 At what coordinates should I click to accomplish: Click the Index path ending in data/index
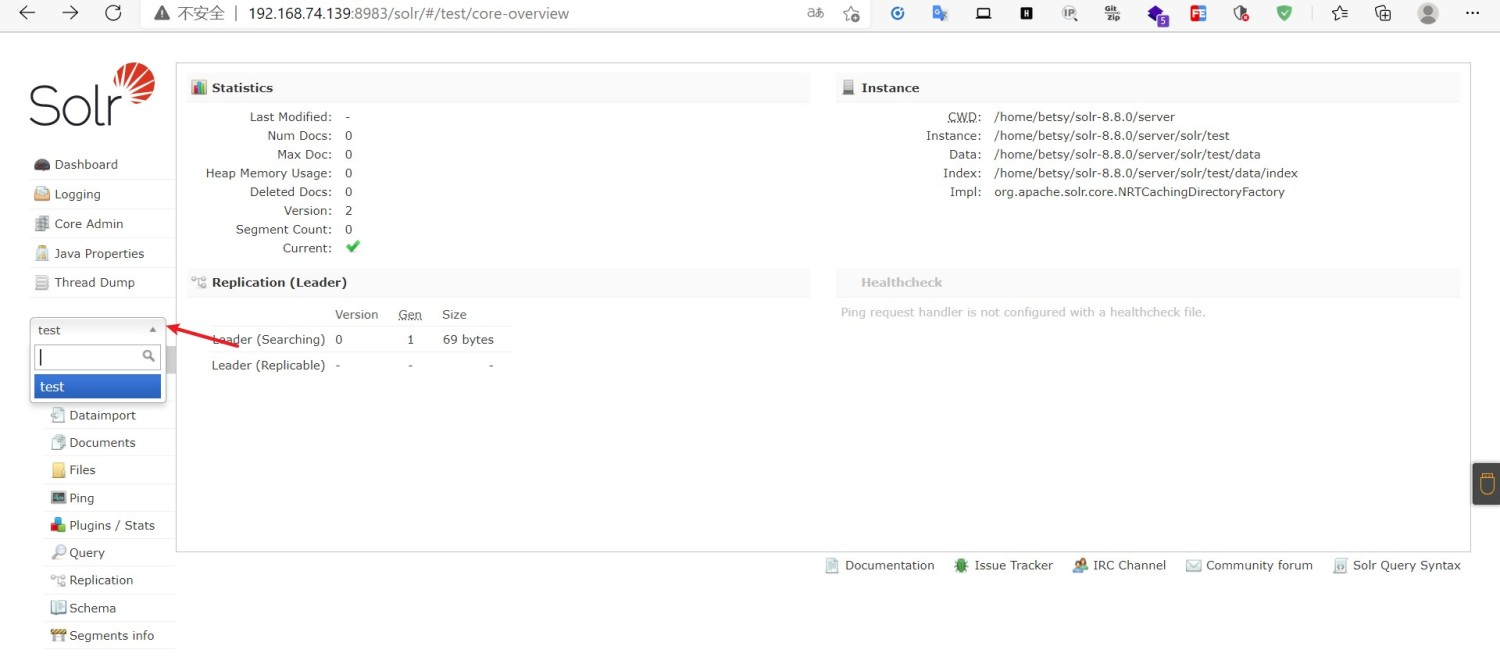1146,173
